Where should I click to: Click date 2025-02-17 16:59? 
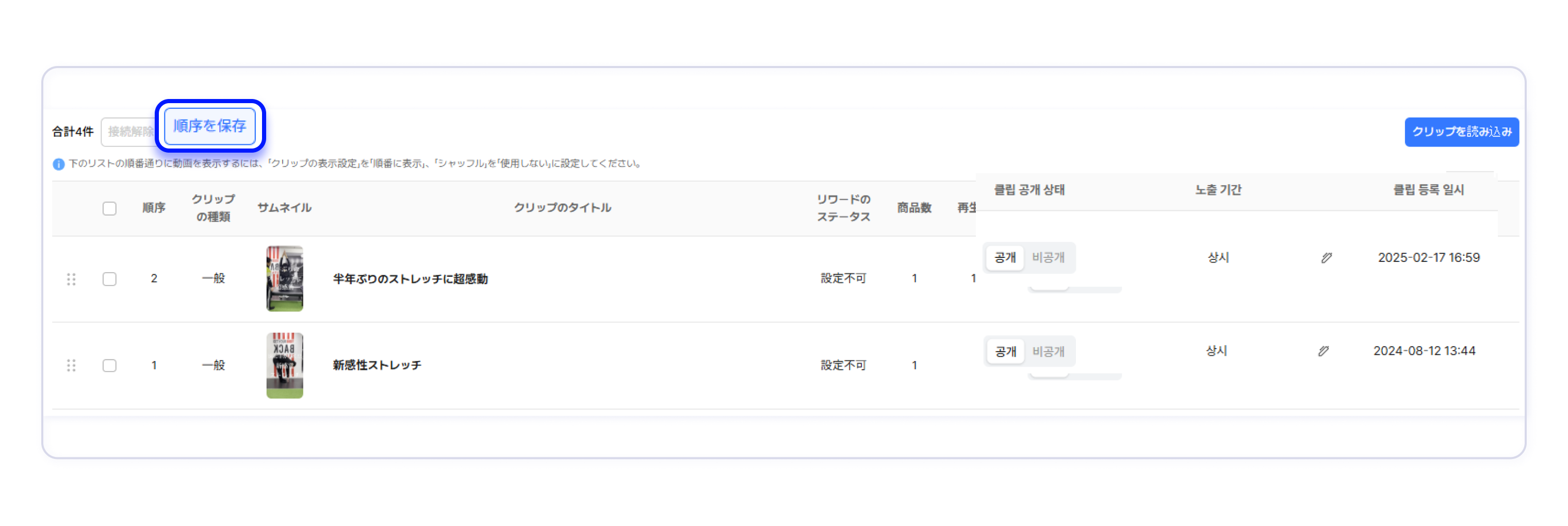[x=1429, y=257]
